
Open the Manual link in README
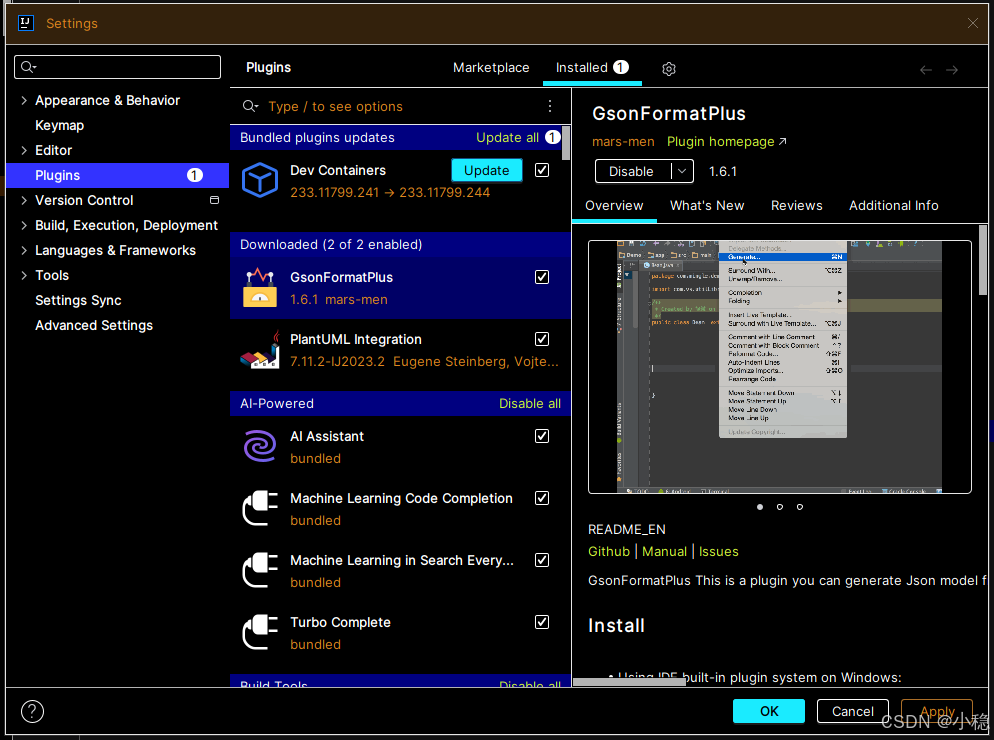tap(664, 552)
